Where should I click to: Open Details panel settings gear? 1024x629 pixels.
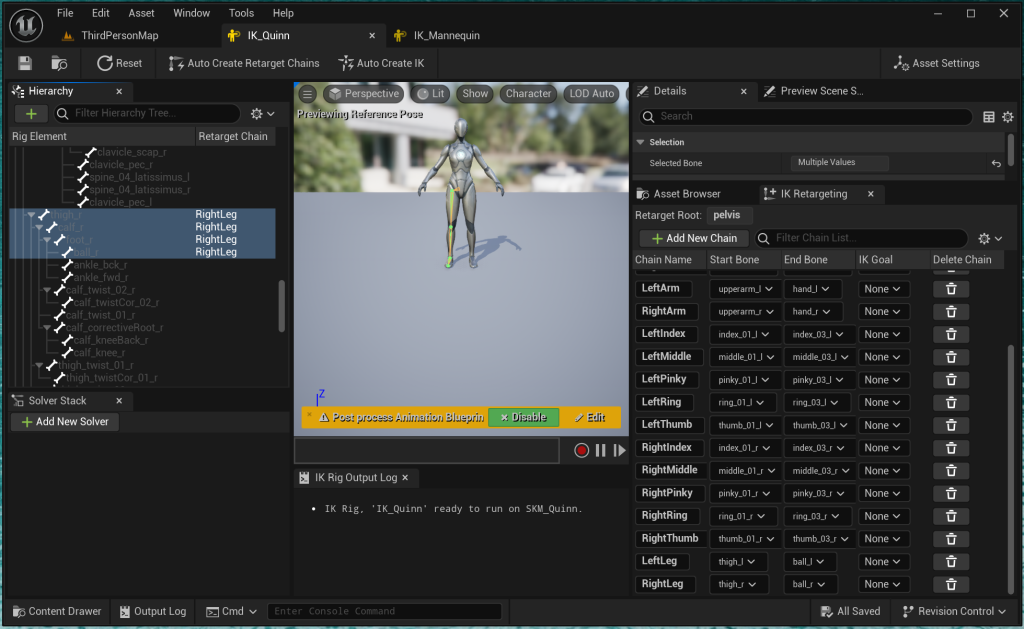(x=1008, y=117)
